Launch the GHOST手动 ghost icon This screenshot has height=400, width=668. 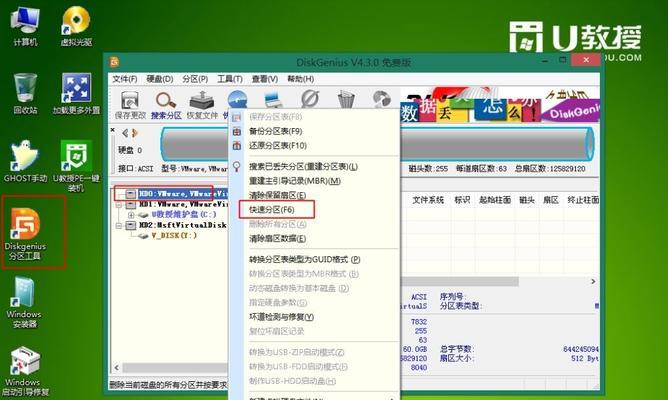tap(26, 162)
